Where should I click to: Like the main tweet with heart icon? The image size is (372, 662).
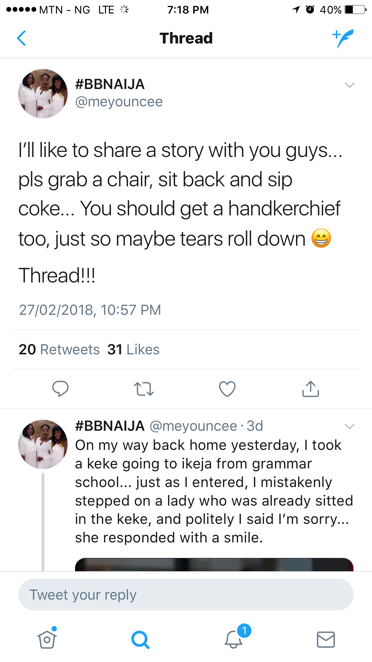pos(227,389)
